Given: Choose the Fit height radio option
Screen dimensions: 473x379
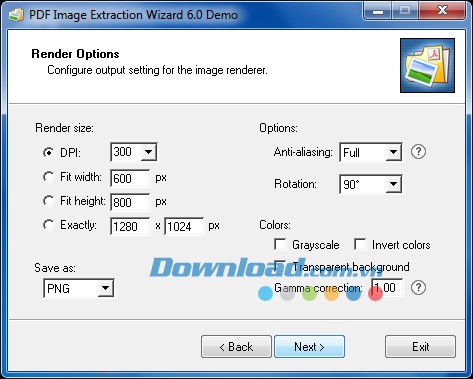Looking at the screenshot, I should [x=48, y=201].
